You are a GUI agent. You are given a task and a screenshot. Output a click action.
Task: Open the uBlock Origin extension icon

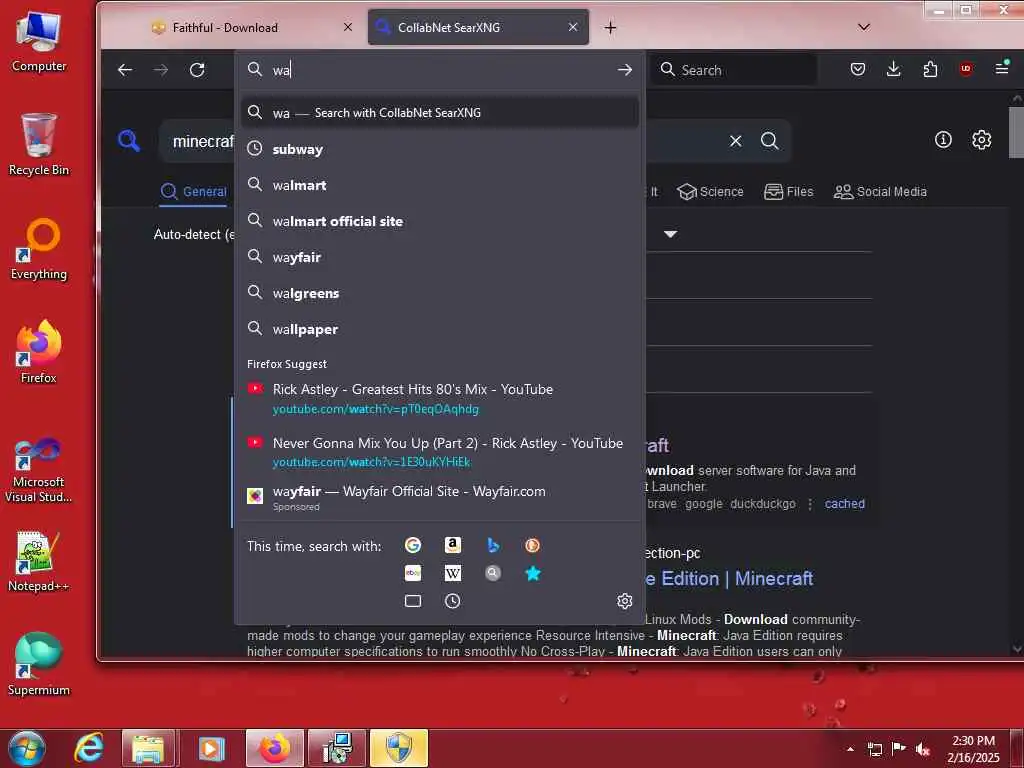click(x=966, y=69)
